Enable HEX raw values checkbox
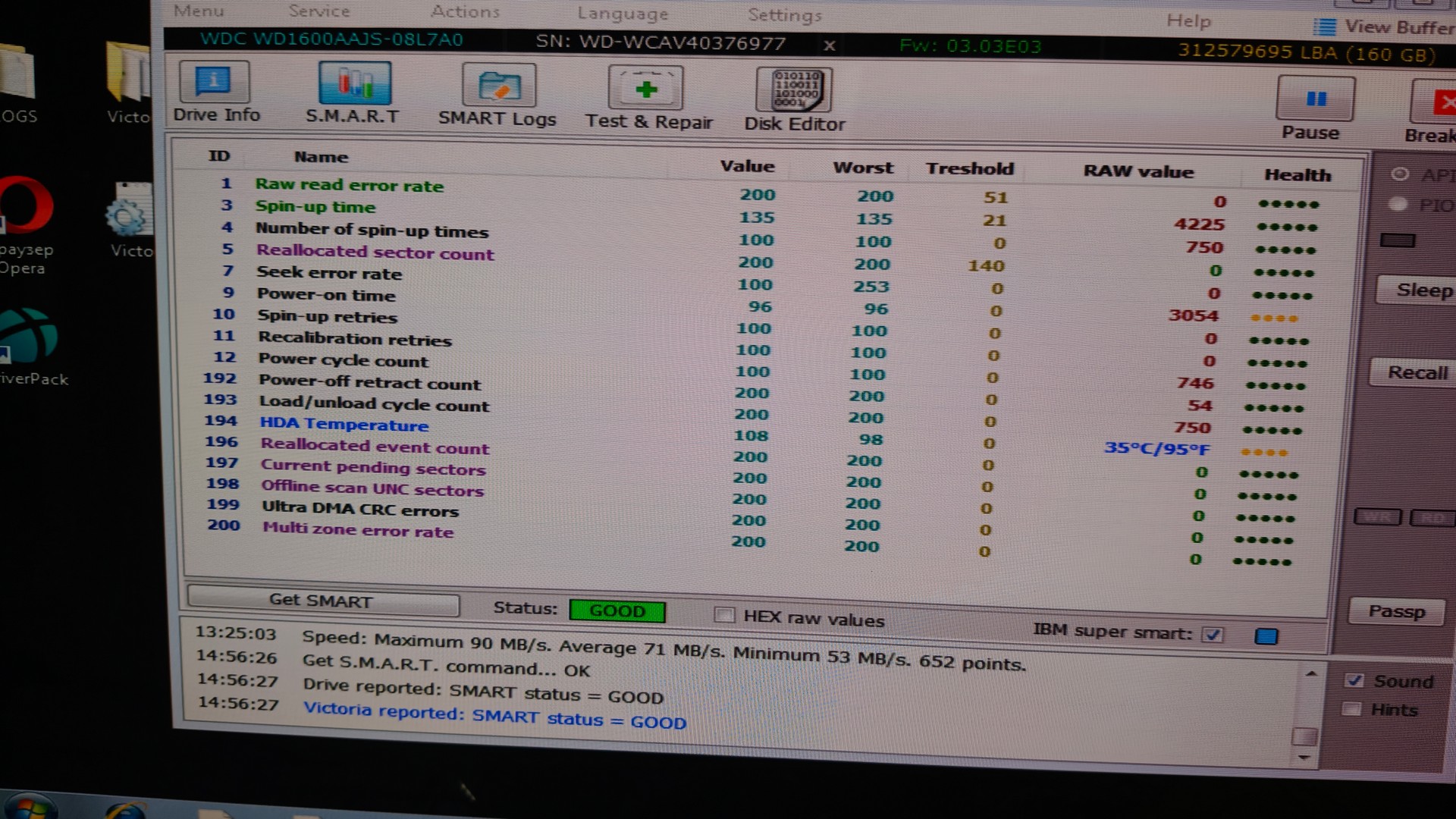This screenshot has width=1456, height=819. click(x=724, y=614)
